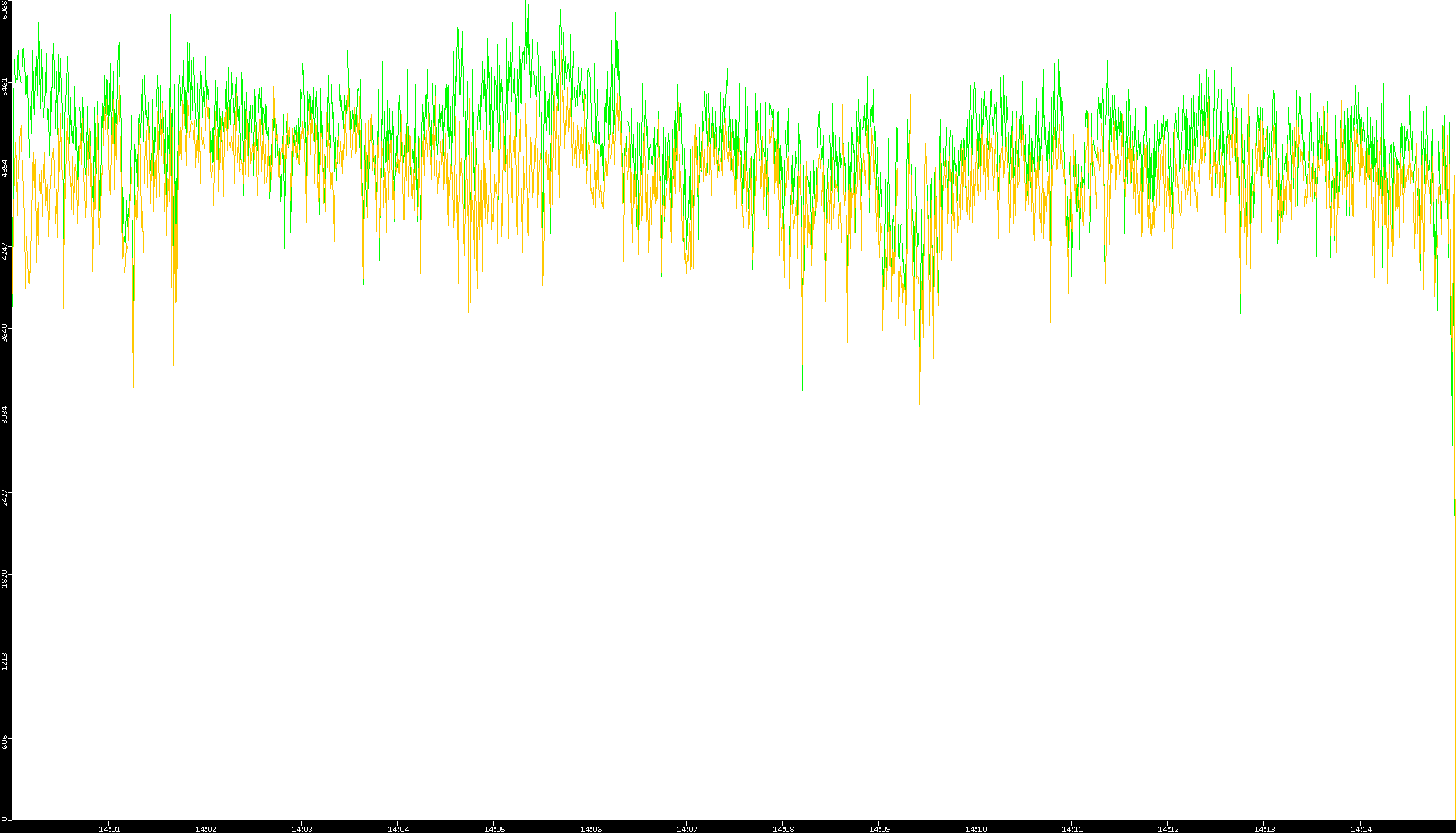Click the 14:09 time axis label
Viewport: 1456px width, 833px height.
click(x=879, y=829)
